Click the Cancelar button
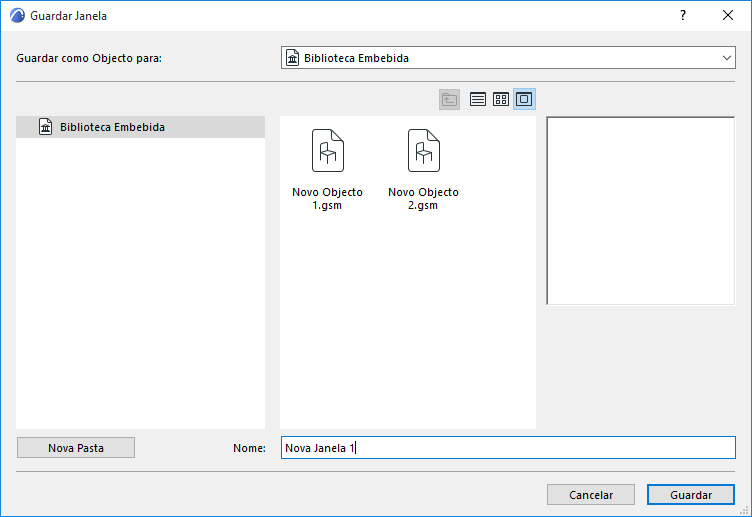Viewport: 752px width, 517px height. click(591, 495)
